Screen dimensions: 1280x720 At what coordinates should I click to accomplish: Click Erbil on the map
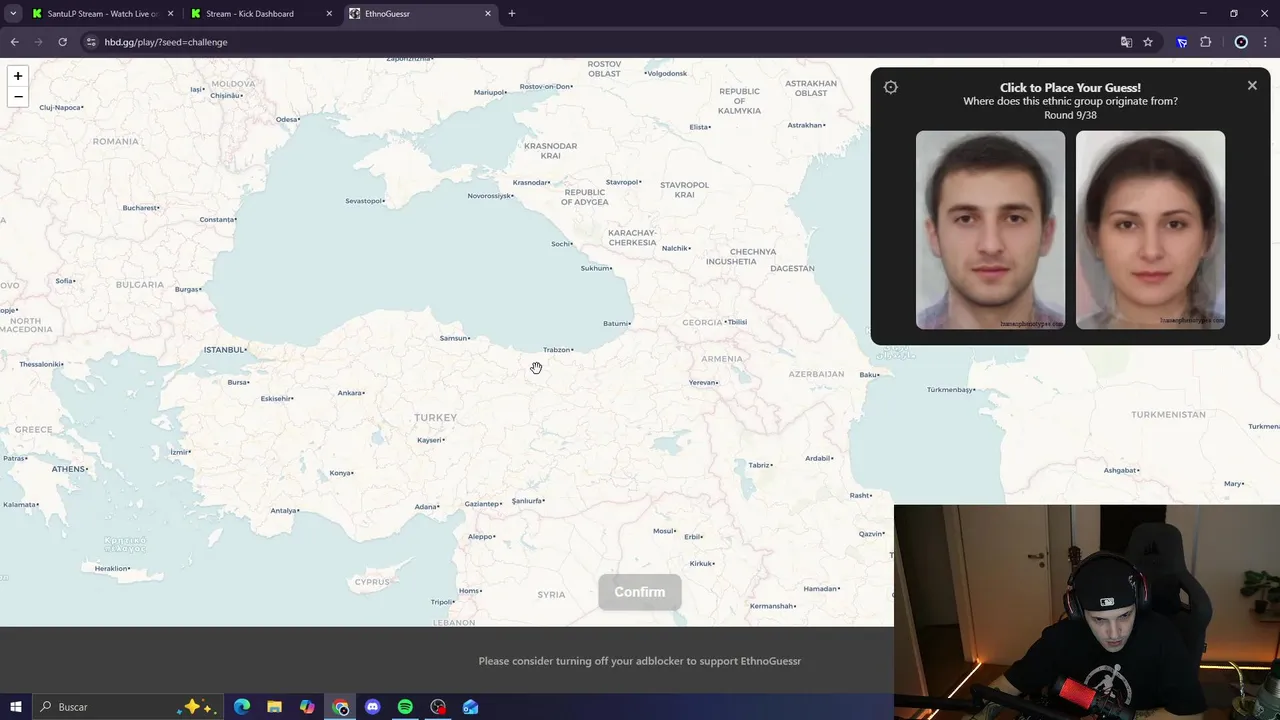[694, 537]
